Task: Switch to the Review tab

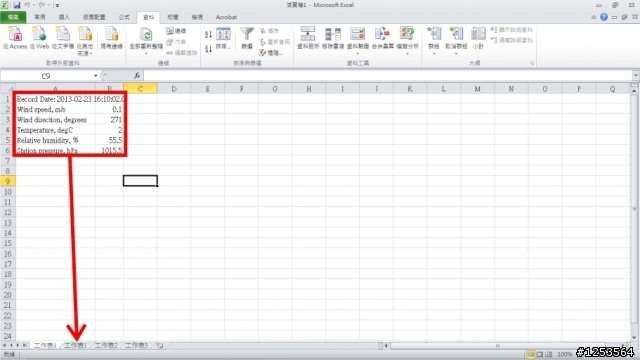Action: point(173,17)
